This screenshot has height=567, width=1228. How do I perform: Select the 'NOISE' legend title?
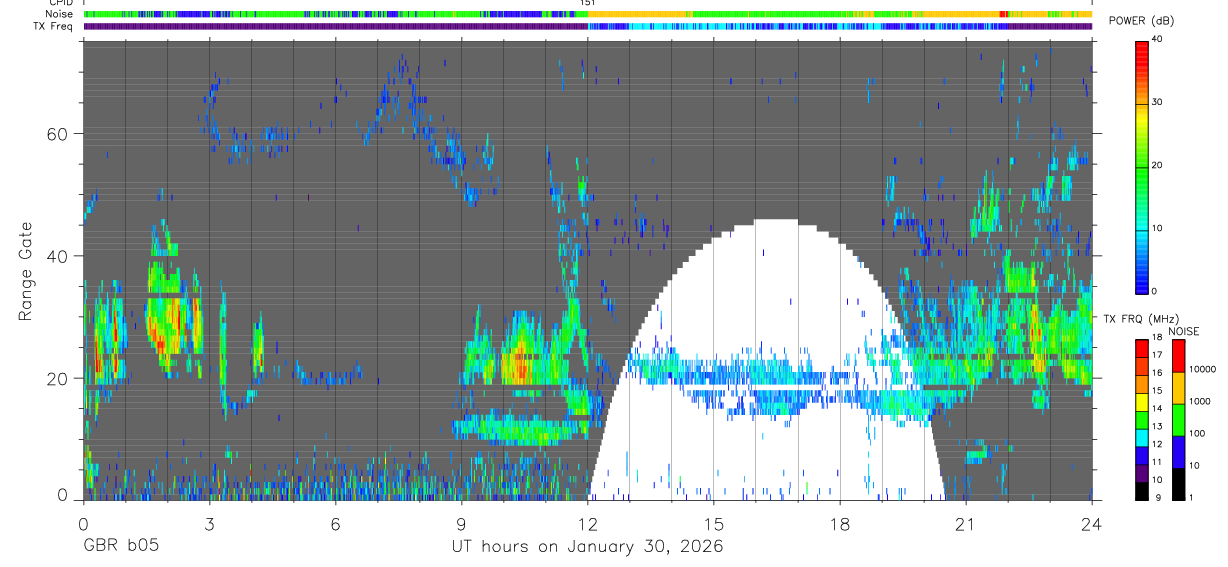(1184, 331)
